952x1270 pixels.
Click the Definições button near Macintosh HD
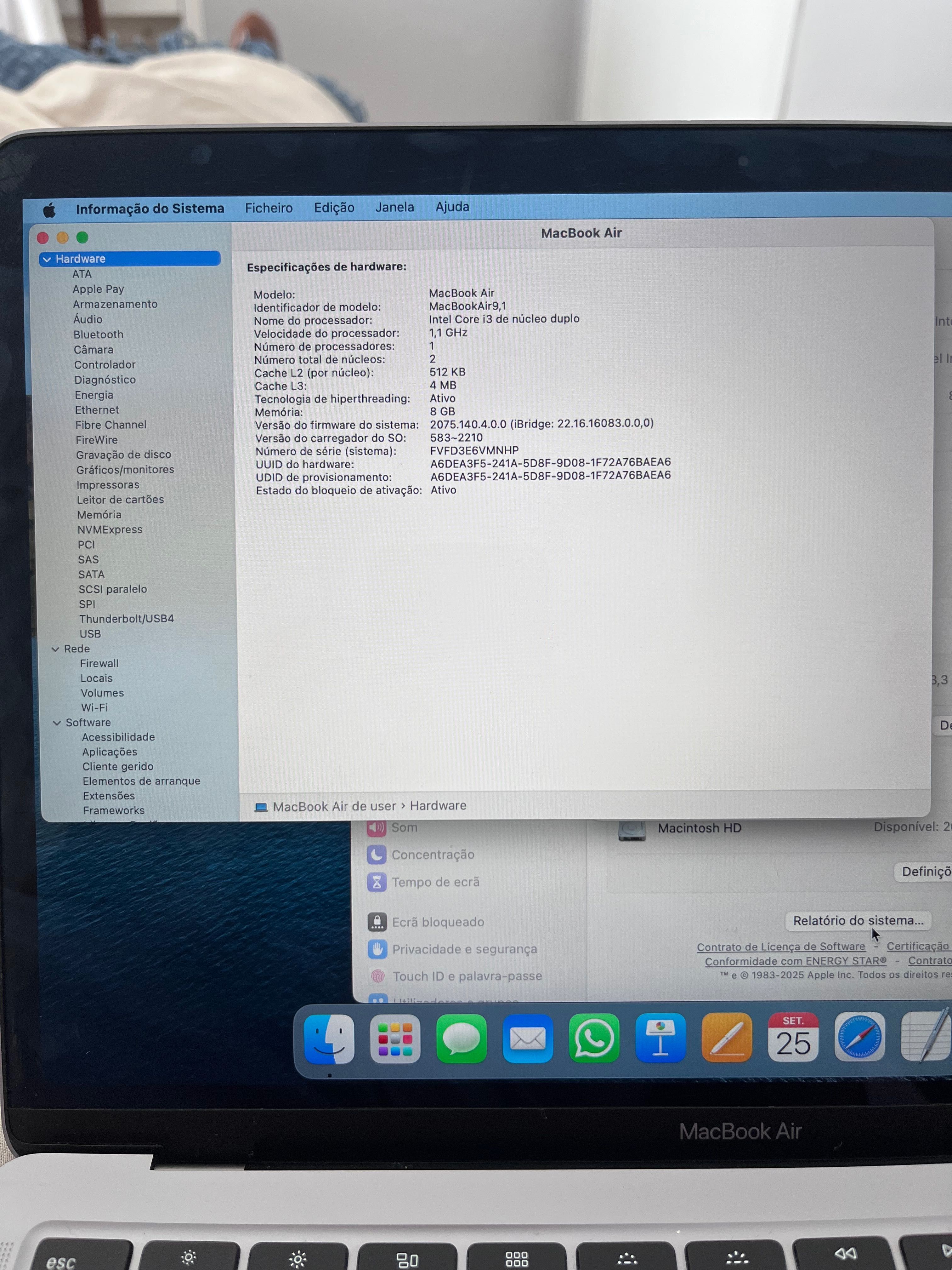coord(923,872)
